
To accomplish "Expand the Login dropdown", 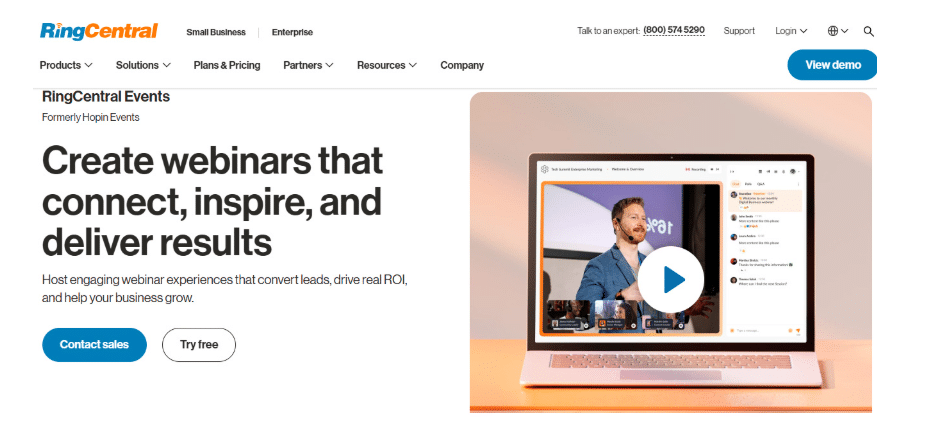I will click(791, 31).
